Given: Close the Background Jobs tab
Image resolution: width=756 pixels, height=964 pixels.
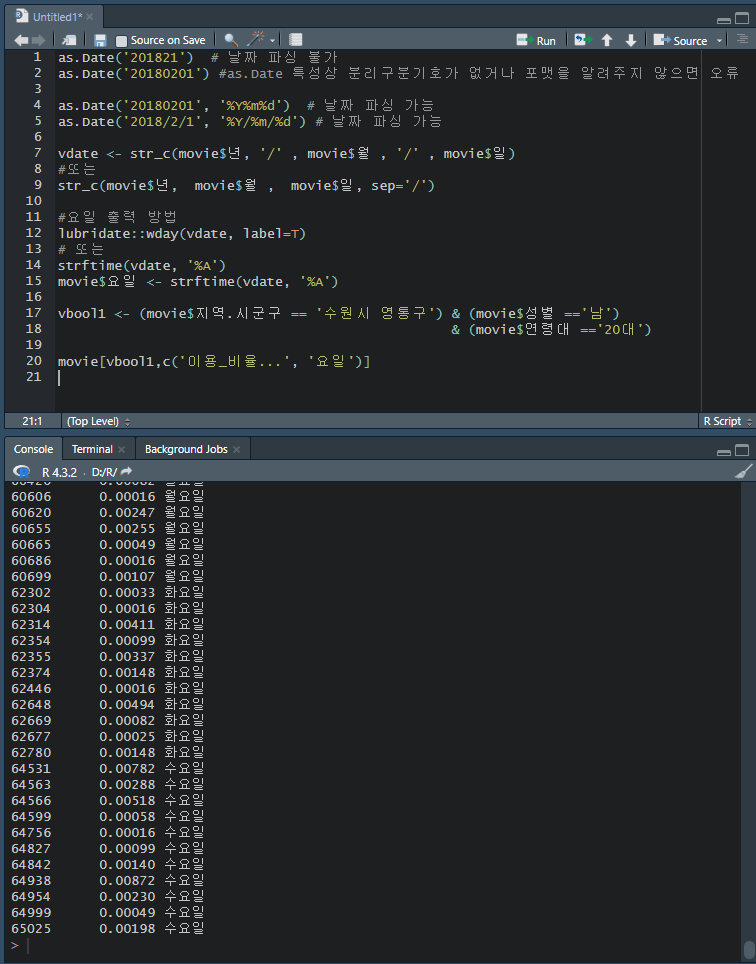Looking at the screenshot, I should (x=237, y=449).
